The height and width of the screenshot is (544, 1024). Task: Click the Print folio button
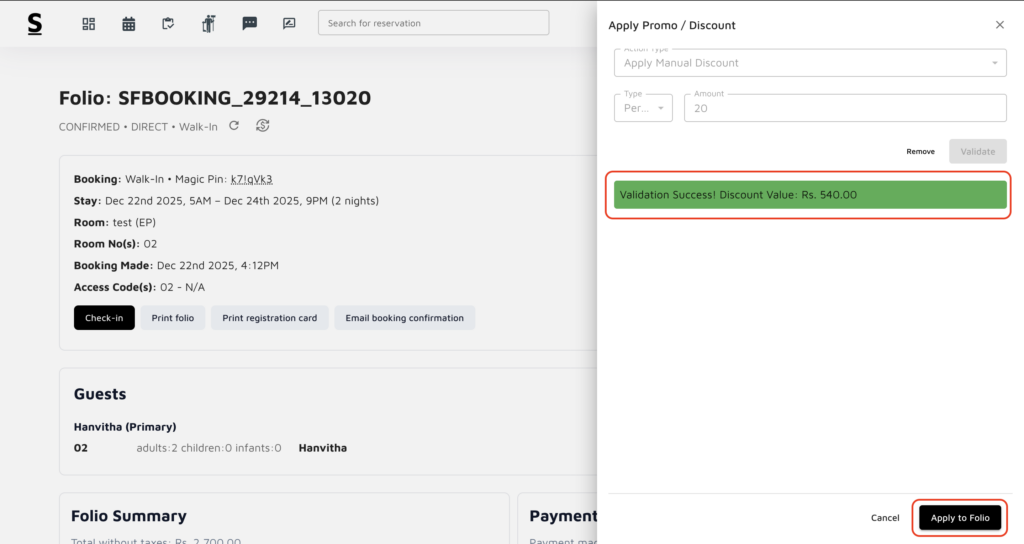pos(173,318)
